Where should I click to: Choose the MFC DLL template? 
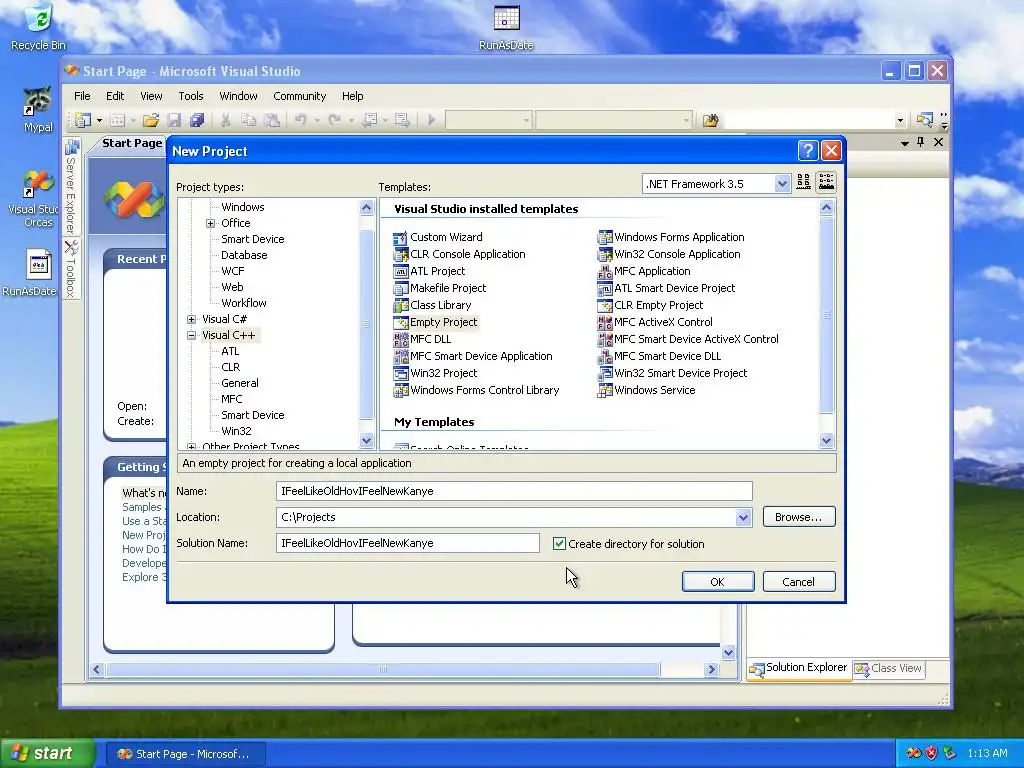[x=423, y=339]
